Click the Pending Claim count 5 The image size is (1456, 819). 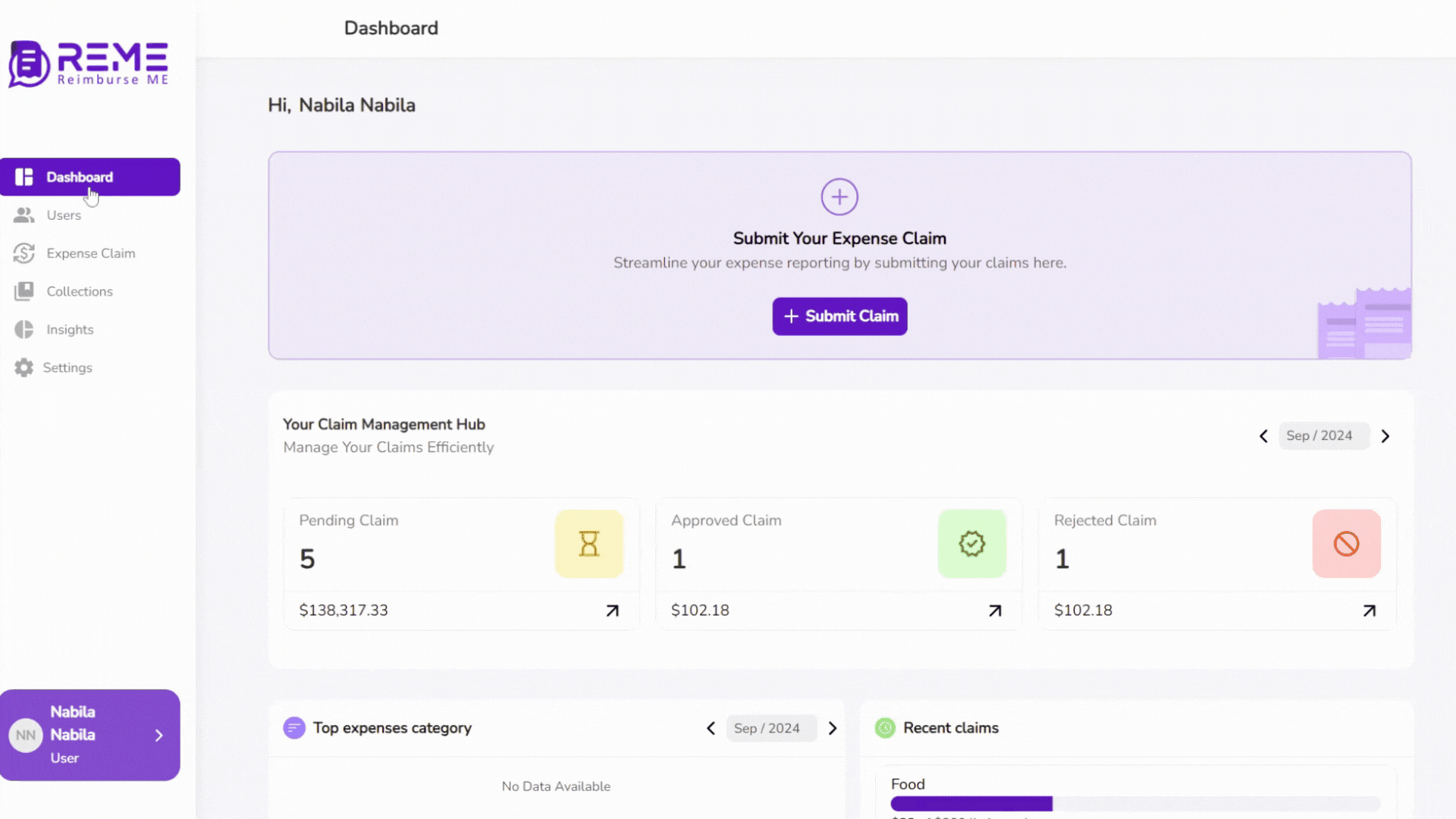click(x=307, y=560)
